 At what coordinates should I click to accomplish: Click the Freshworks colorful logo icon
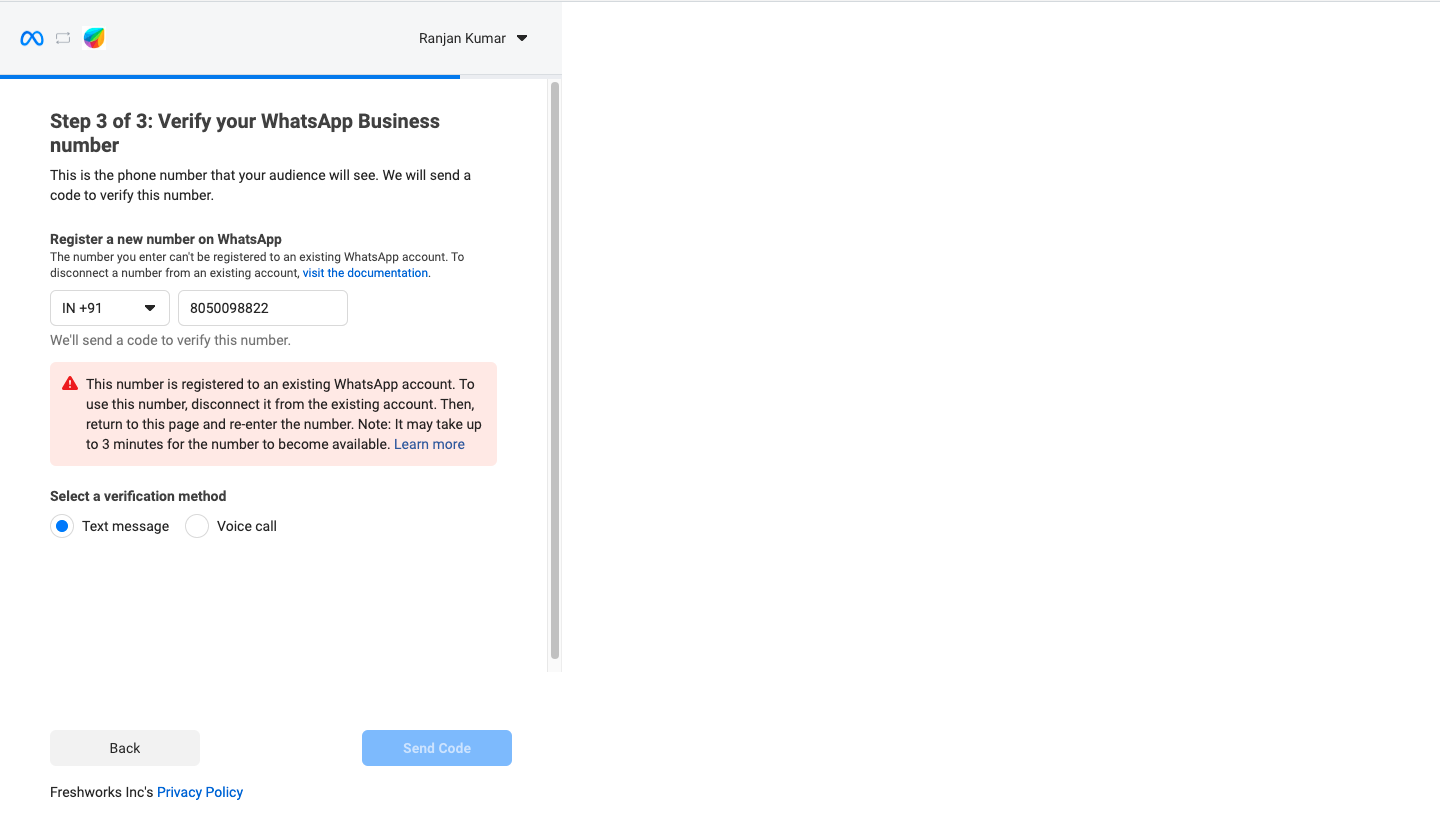tap(94, 38)
